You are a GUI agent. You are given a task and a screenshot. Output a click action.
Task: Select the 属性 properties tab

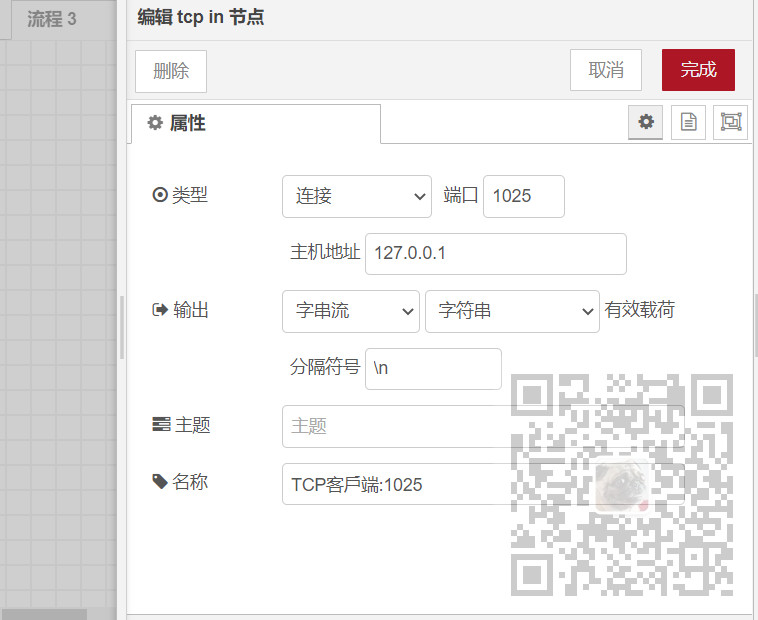click(256, 123)
